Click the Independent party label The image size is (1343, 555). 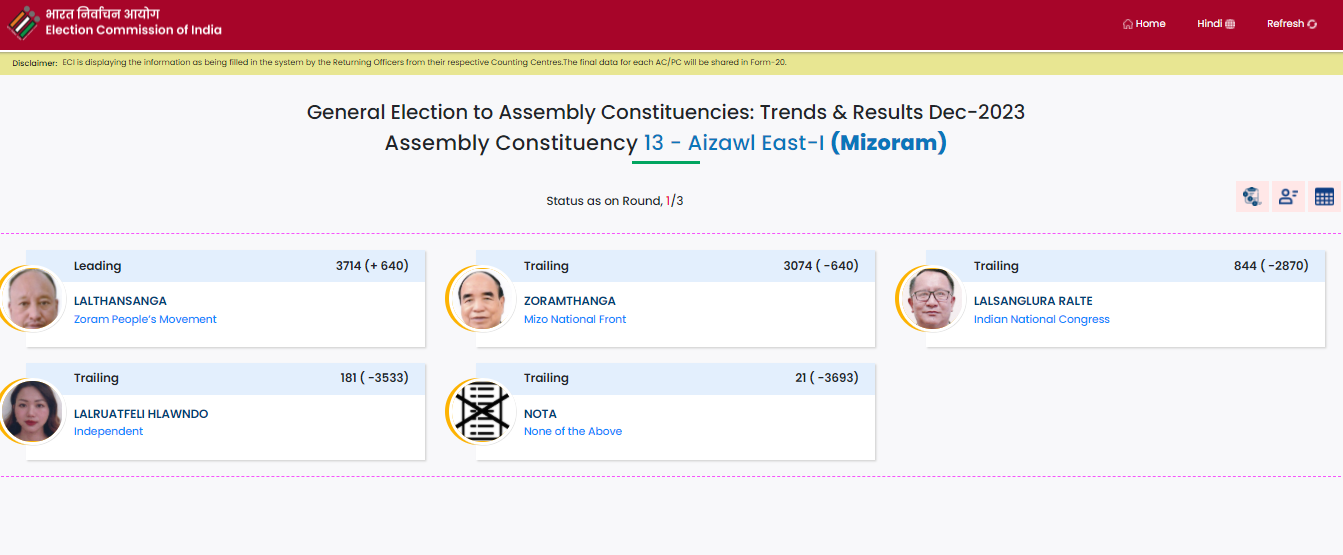pyautogui.click(x=108, y=431)
